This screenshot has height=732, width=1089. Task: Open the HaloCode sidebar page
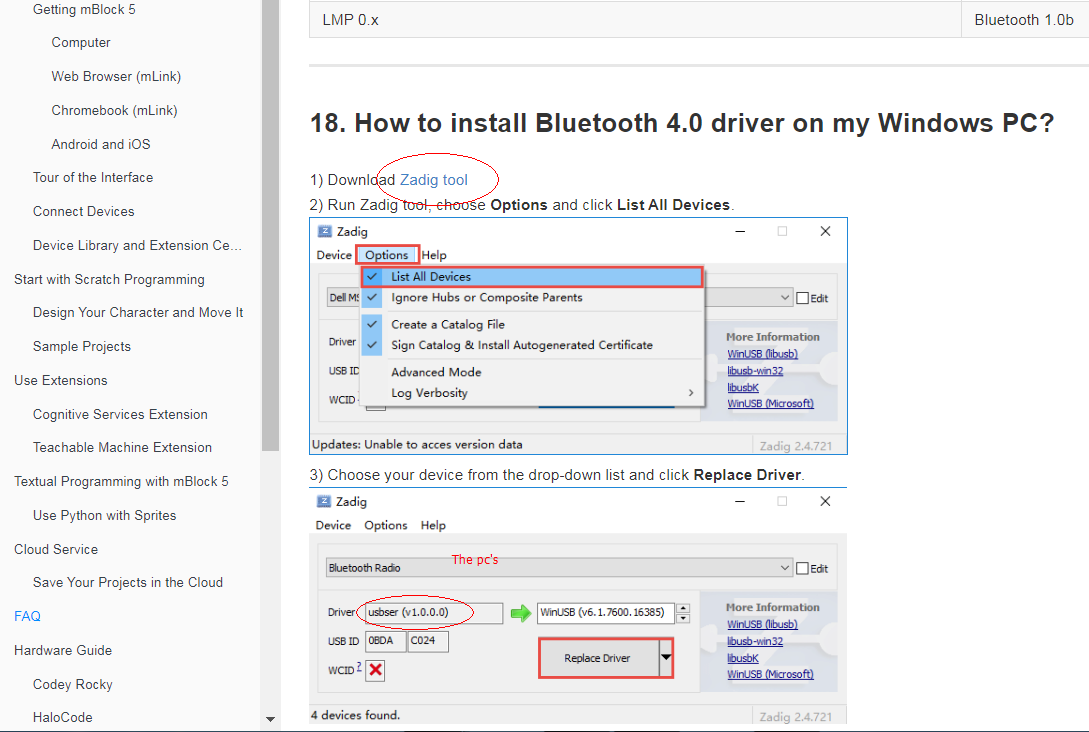coord(63,717)
